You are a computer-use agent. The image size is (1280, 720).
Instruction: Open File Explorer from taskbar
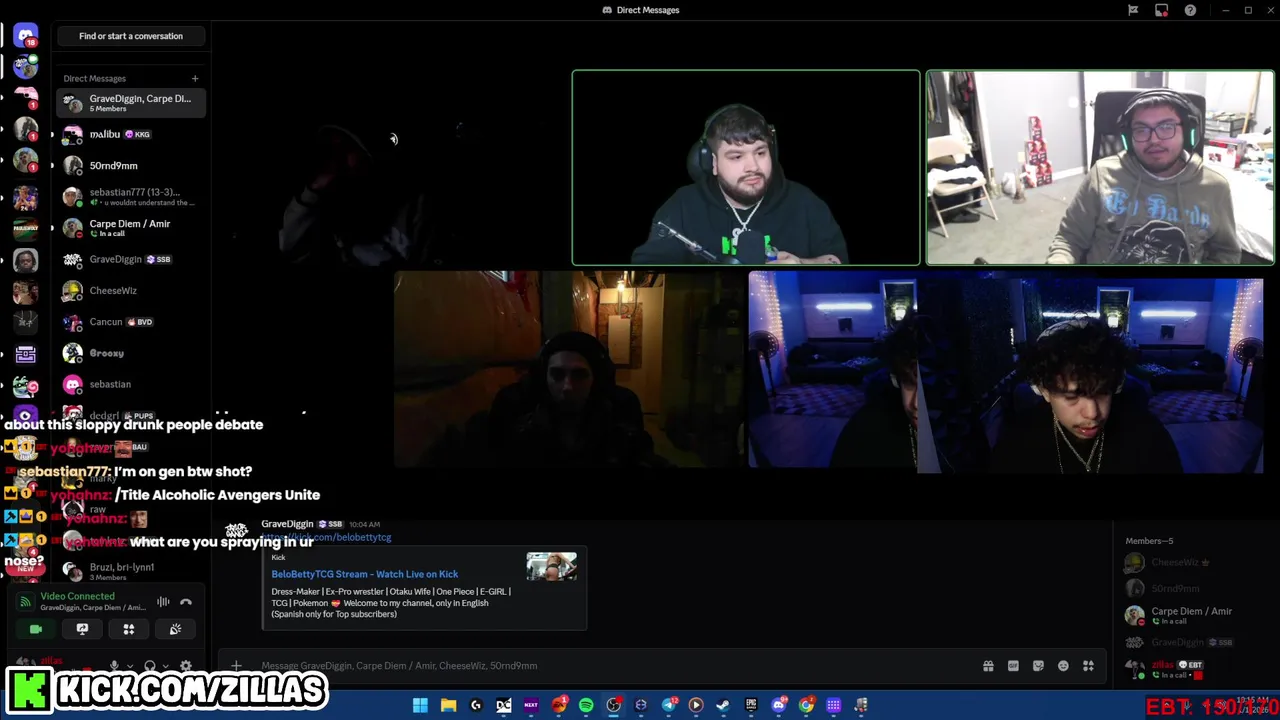click(449, 705)
